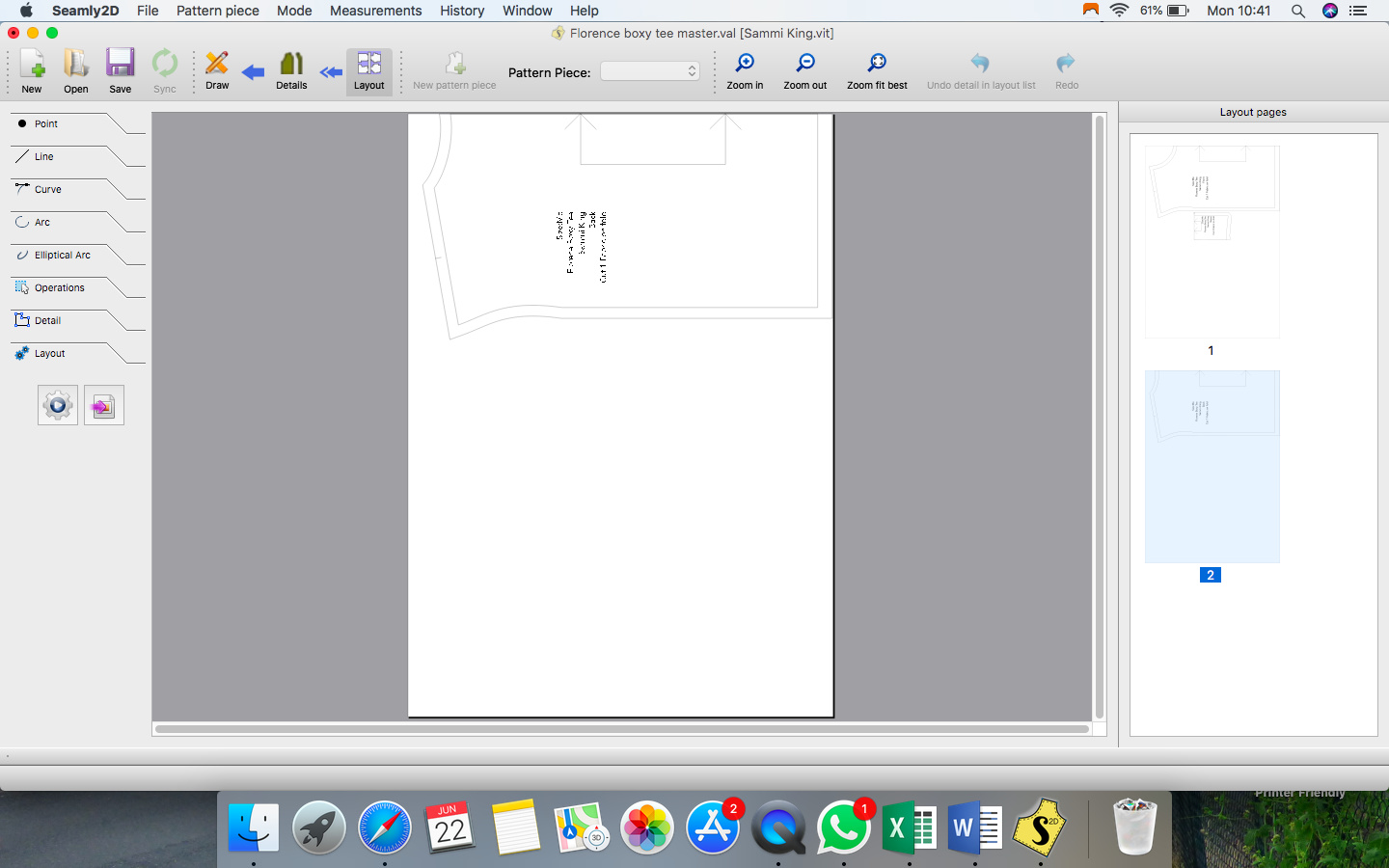
Task: Create a new pattern with New icon
Action: click(x=32, y=65)
